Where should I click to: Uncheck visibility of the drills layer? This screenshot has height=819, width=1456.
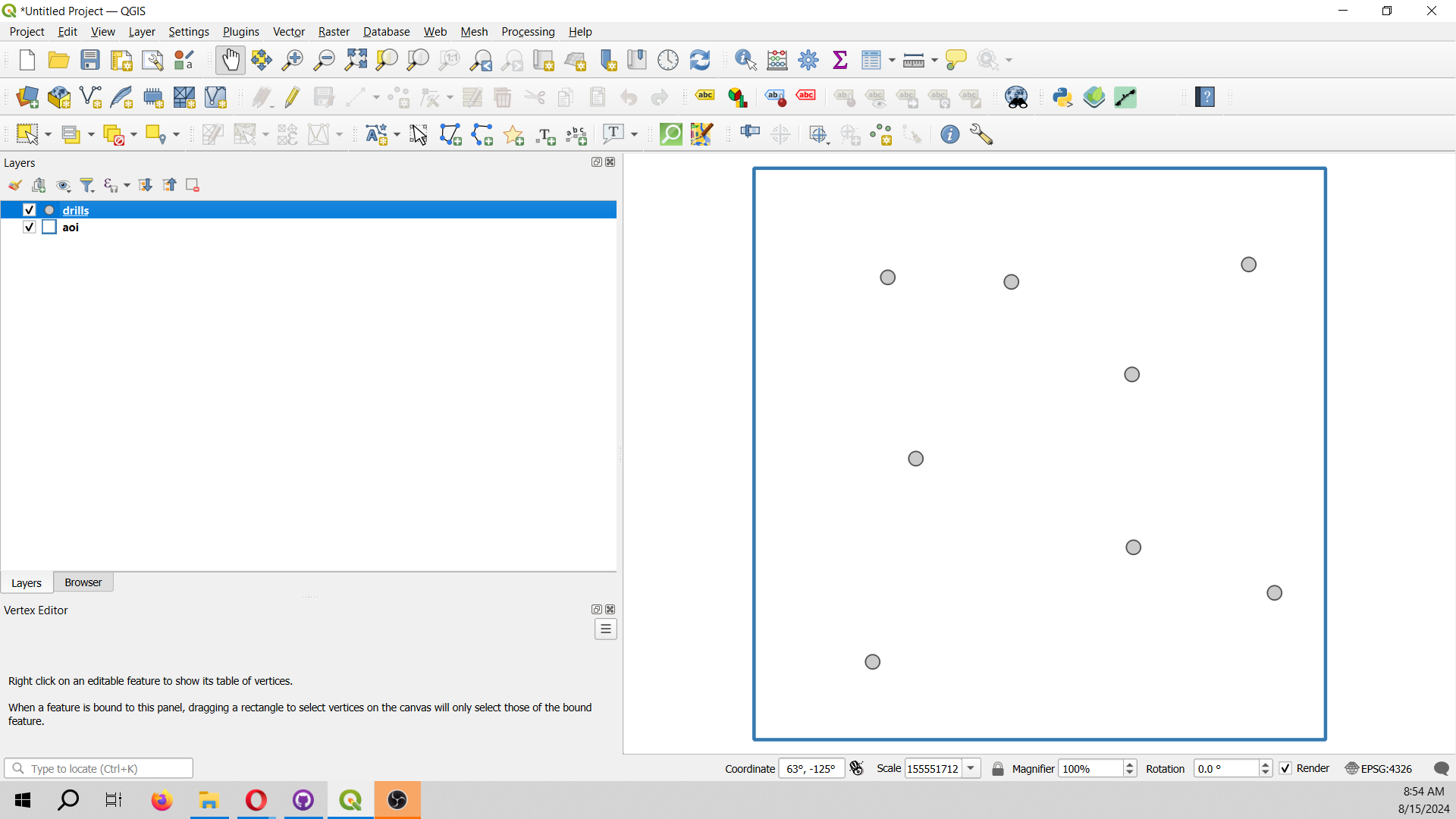pos(28,209)
